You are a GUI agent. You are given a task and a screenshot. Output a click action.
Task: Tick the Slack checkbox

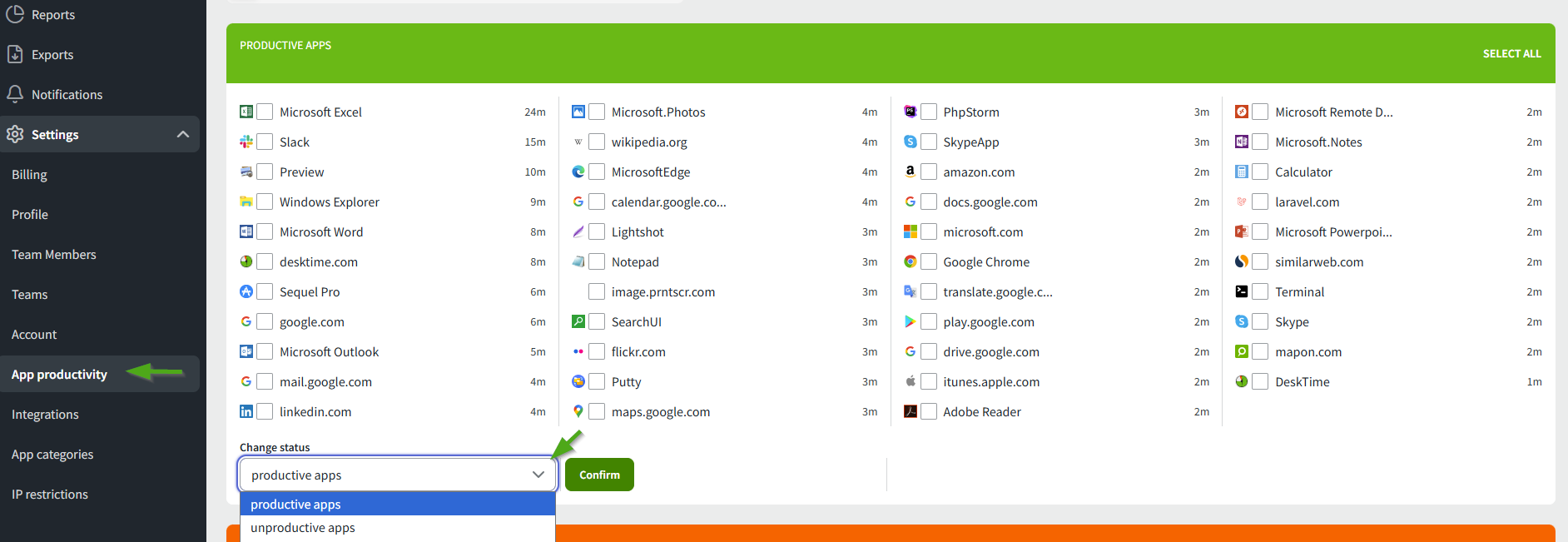(265, 142)
